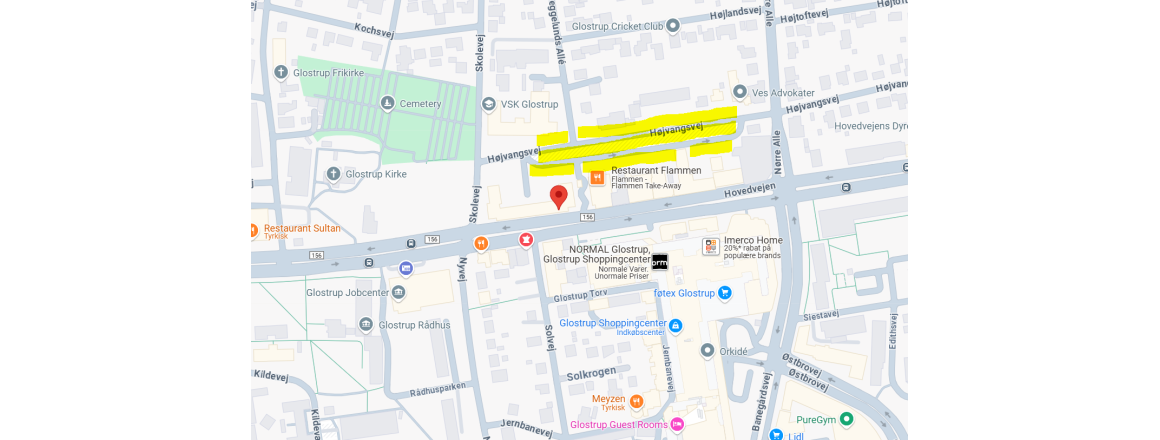Viewport: 1160px width, 440px height.
Task: Open the føtex Glostrup shopping cart icon
Action: [724, 293]
